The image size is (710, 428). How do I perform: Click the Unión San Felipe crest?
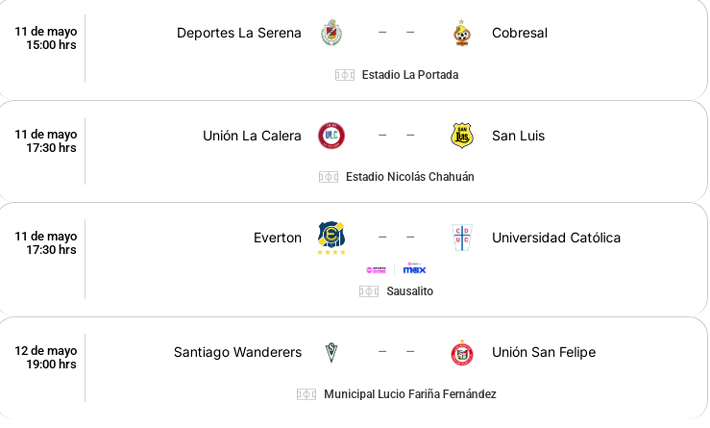point(461,352)
